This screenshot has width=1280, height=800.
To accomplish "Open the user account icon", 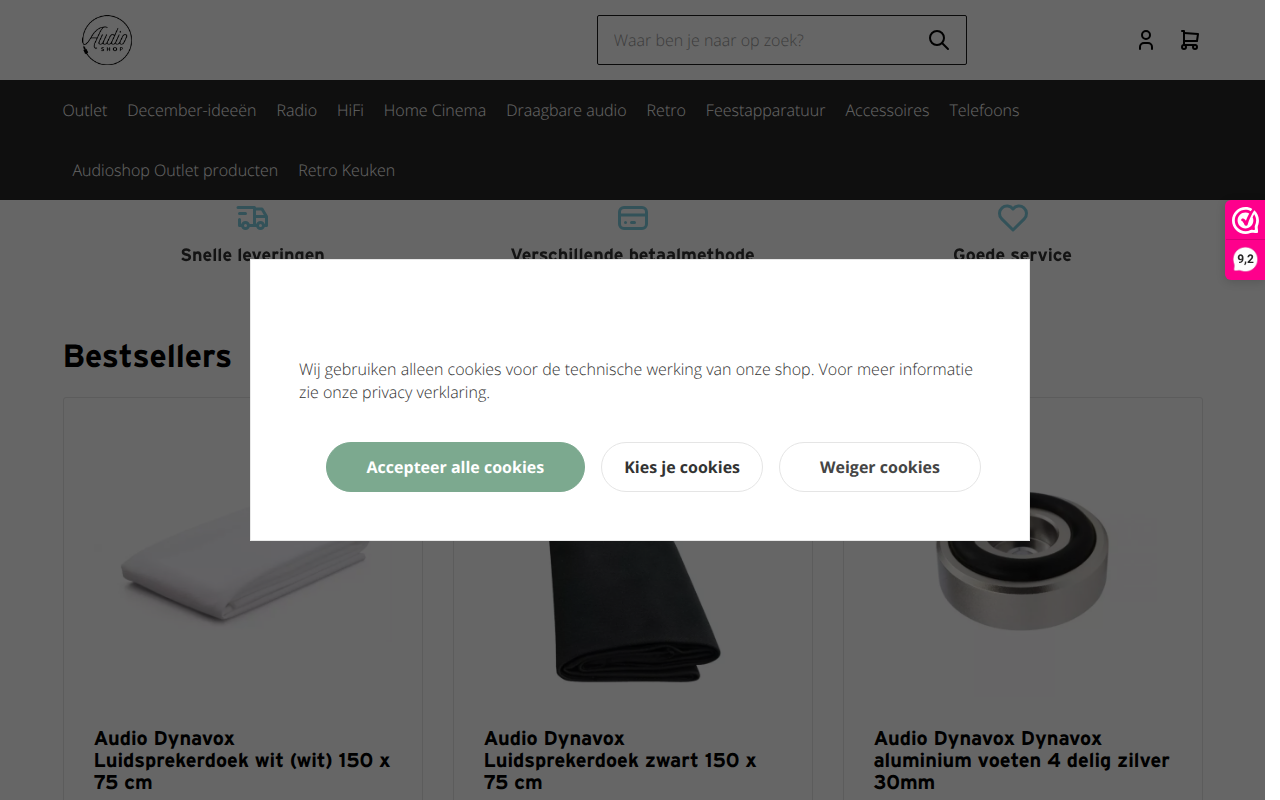I will point(1146,40).
